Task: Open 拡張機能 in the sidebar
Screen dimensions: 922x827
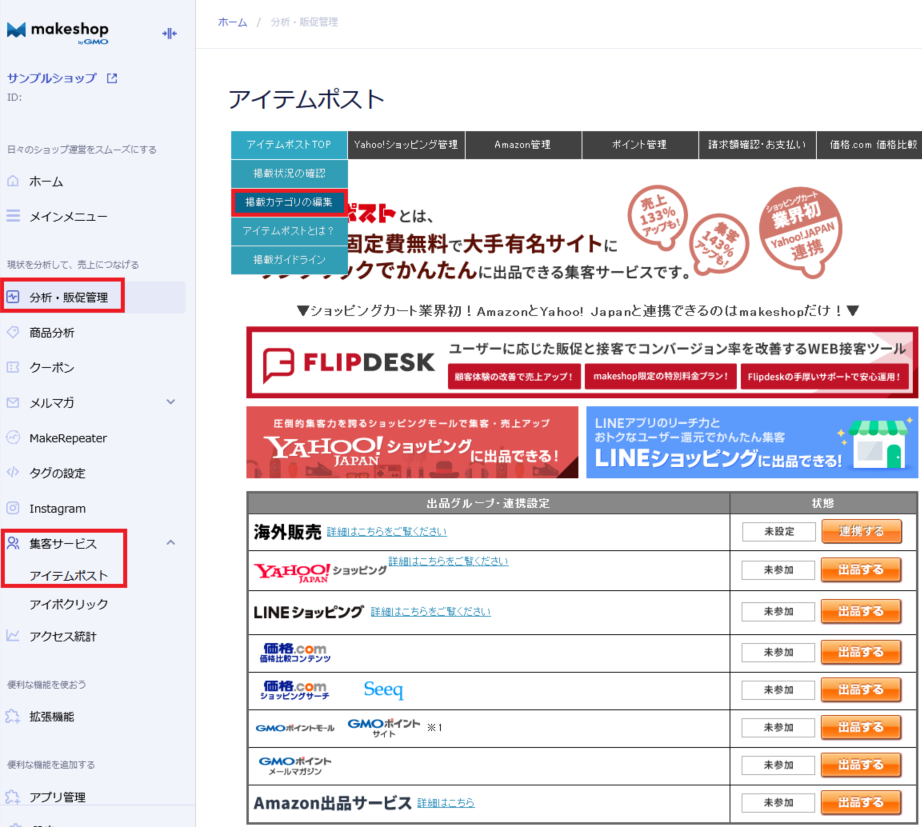Action: tap(52, 716)
